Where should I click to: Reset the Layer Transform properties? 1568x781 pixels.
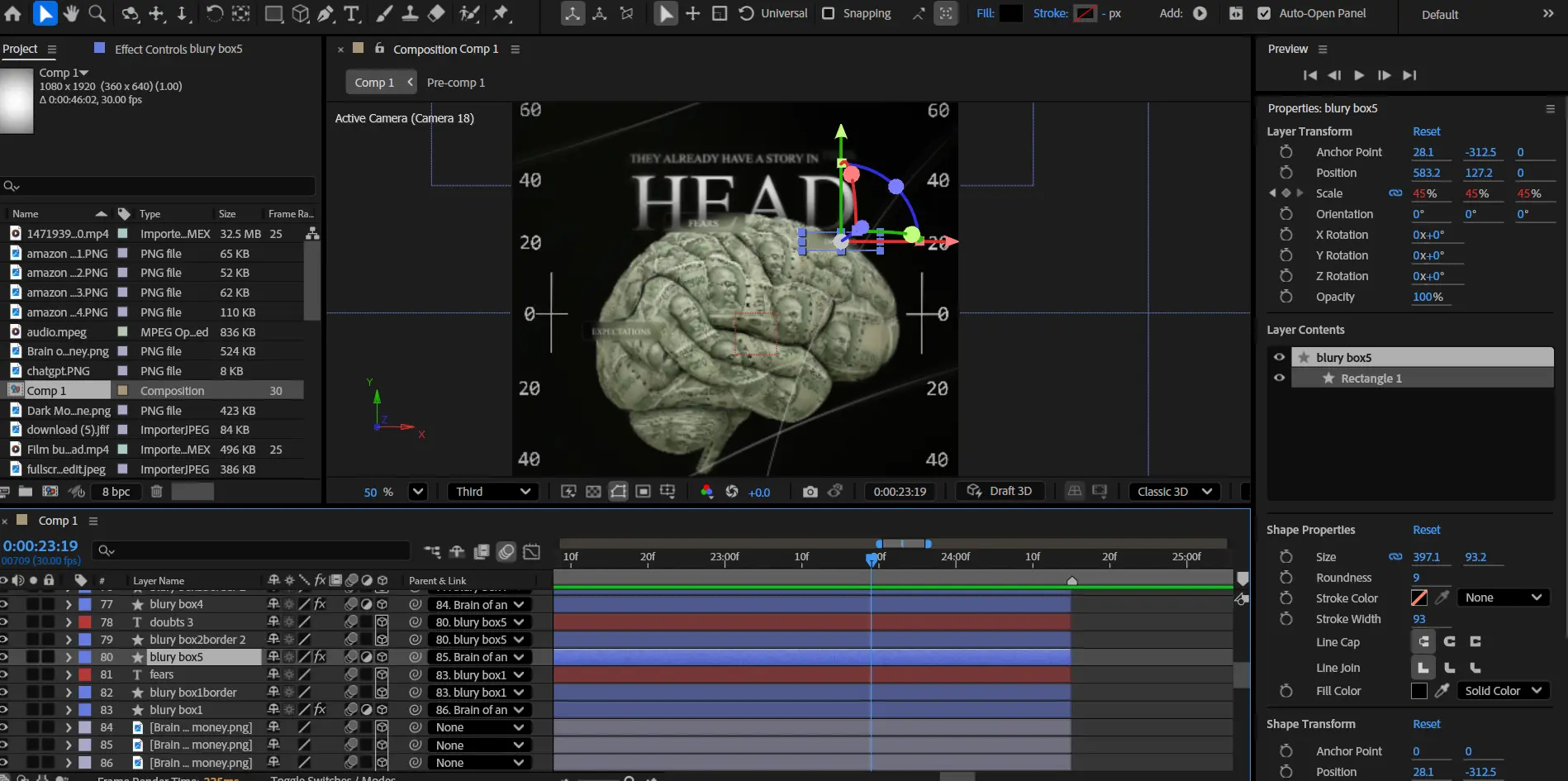coord(1426,131)
